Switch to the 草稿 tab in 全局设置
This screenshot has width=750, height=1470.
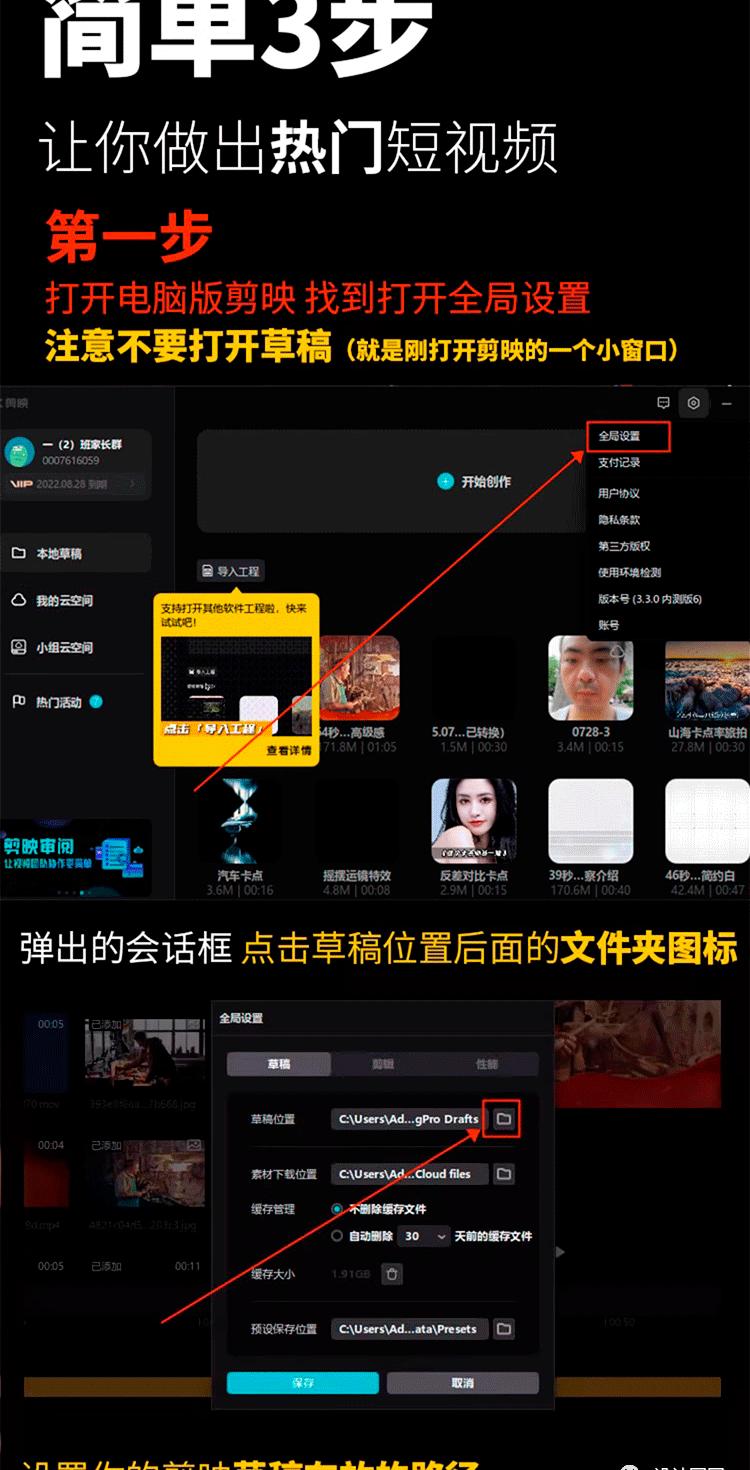(x=279, y=1064)
